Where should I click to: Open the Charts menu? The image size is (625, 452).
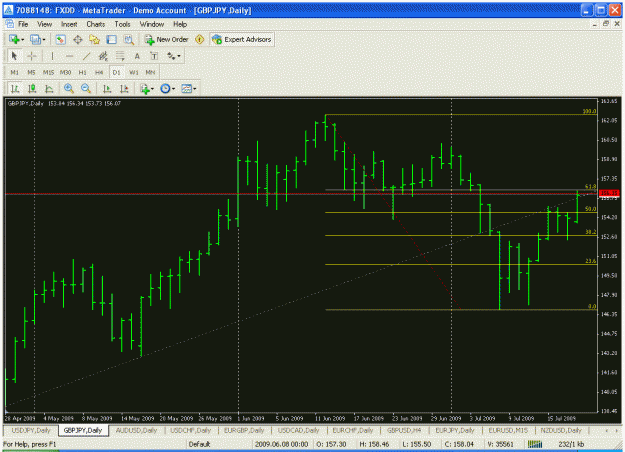coord(96,24)
